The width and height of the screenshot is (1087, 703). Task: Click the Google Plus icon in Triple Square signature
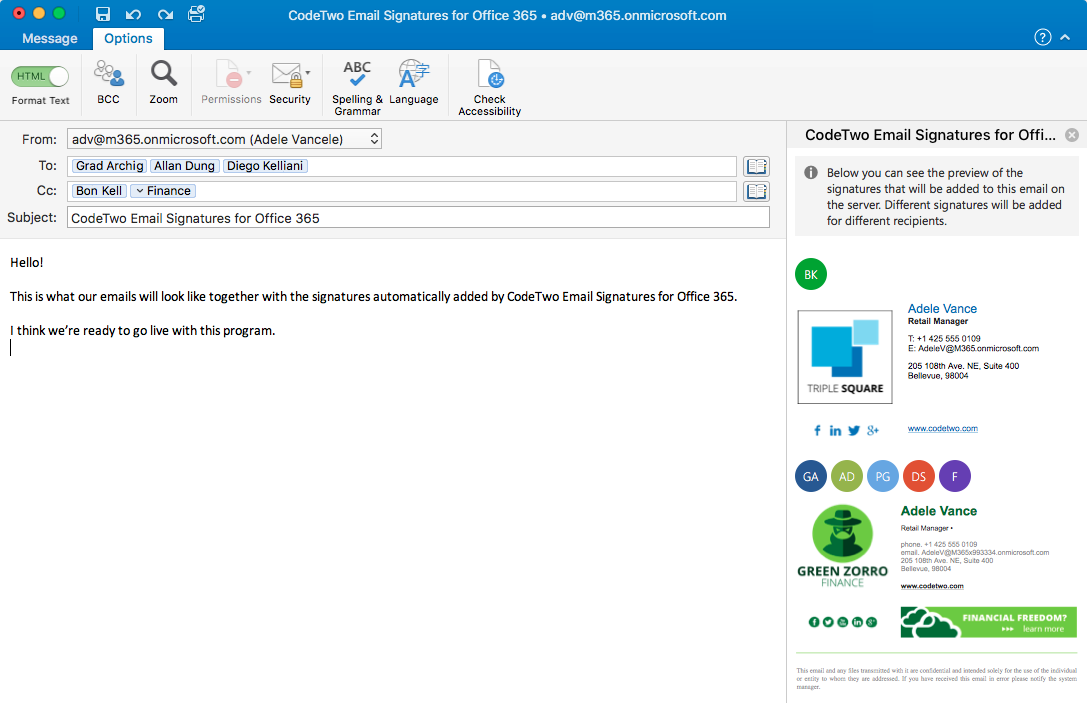(873, 431)
